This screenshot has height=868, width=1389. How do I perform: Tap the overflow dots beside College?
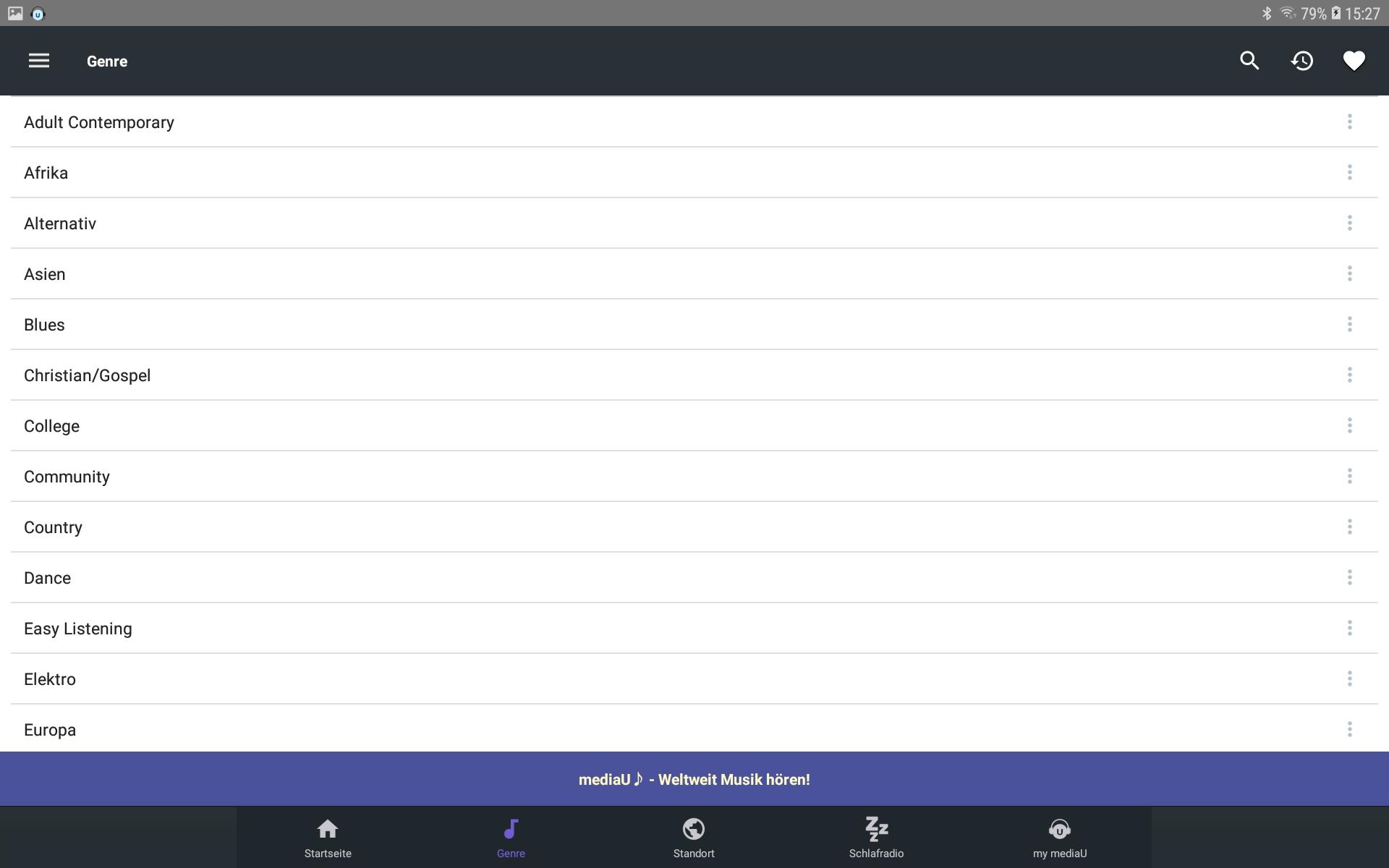(1349, 425)
